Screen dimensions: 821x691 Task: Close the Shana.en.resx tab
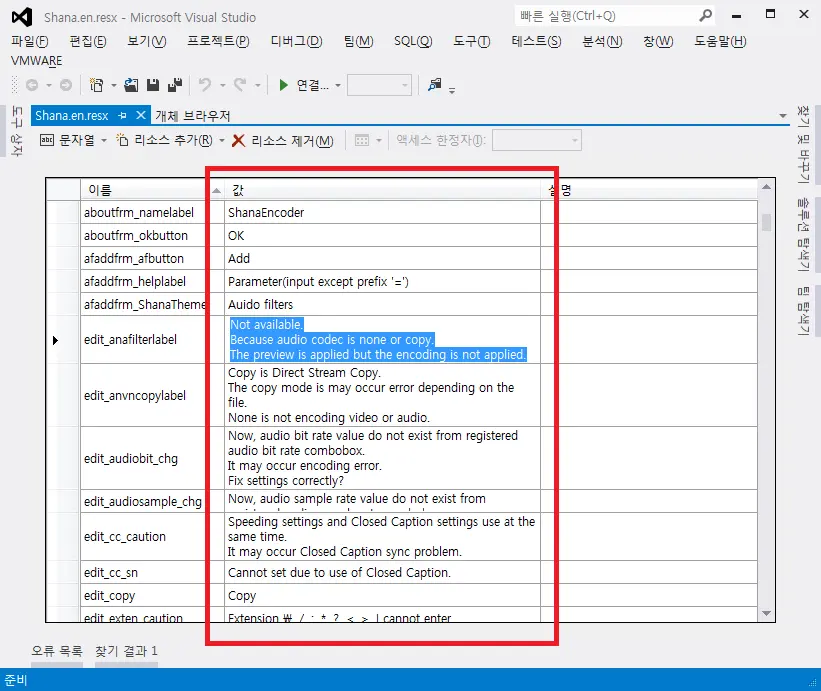(x=140, y=115)
